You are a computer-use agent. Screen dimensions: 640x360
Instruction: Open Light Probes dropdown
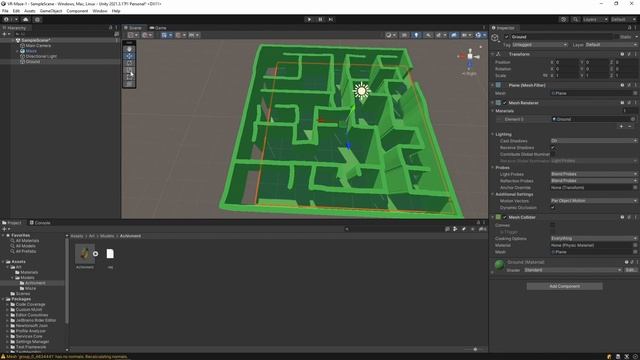(x=594, y=174)
